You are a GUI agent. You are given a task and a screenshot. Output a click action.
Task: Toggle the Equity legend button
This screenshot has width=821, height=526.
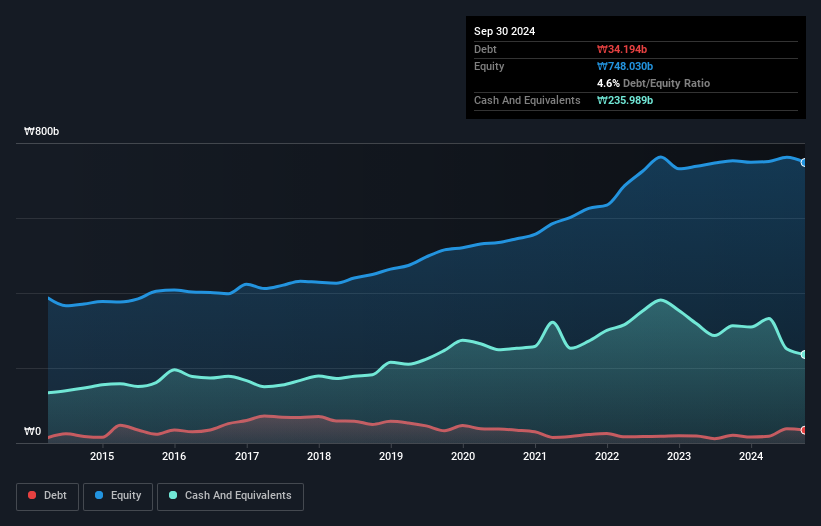click(118, 496)
